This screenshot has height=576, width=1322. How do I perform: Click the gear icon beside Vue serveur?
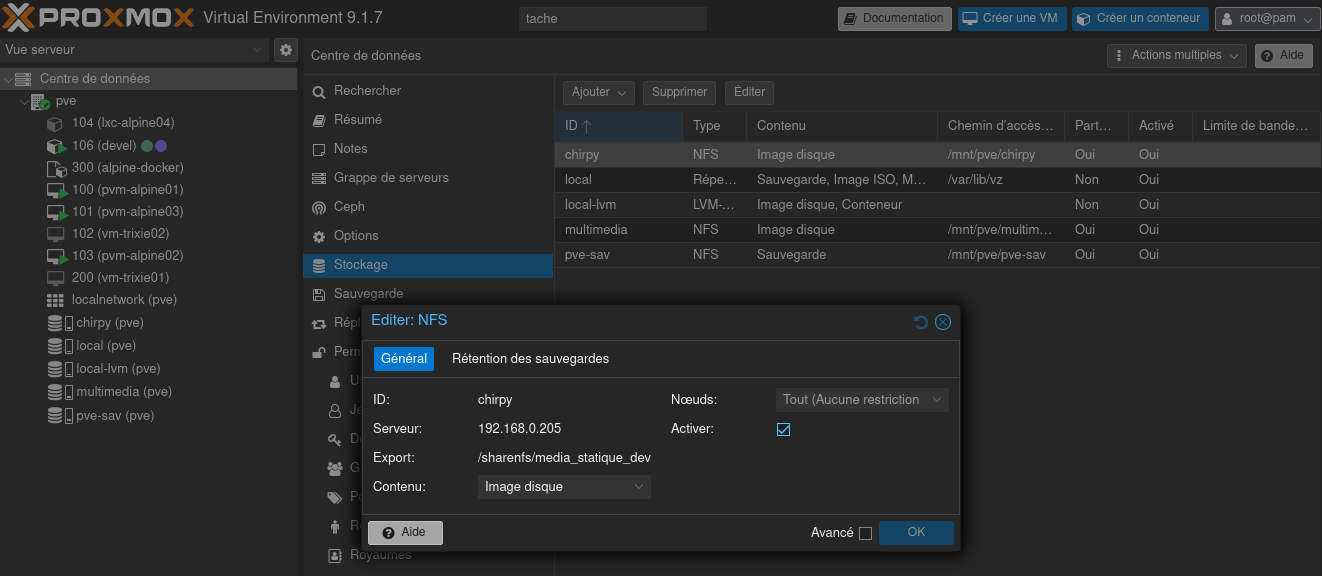[286, 50]
